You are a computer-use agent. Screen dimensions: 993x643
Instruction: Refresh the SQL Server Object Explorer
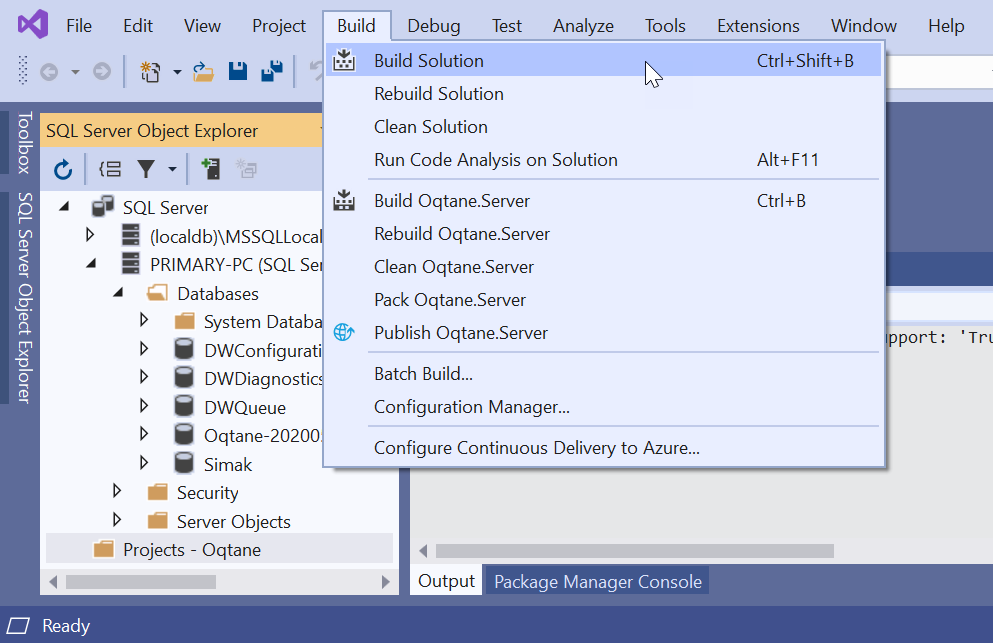pyautogui.click(x=63, y=169)
